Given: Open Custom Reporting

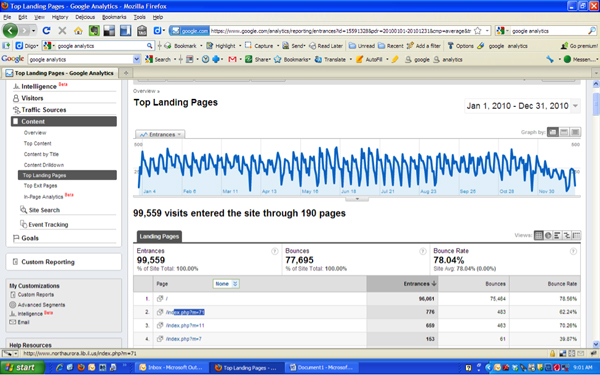Looking at the screenshot, I should [x=48, y=262].
